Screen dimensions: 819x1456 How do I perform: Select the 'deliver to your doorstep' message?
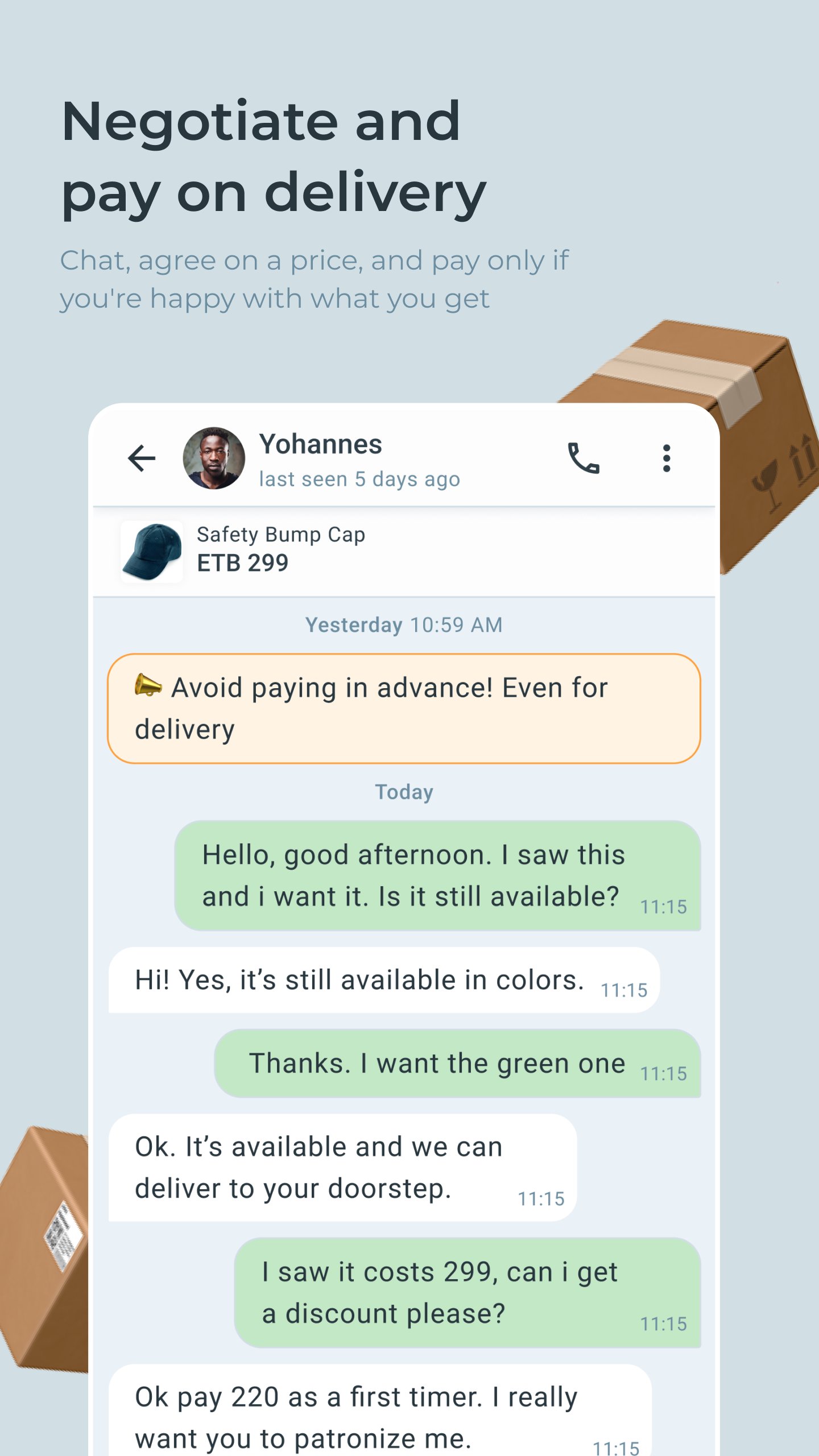tap(342, 1168)
